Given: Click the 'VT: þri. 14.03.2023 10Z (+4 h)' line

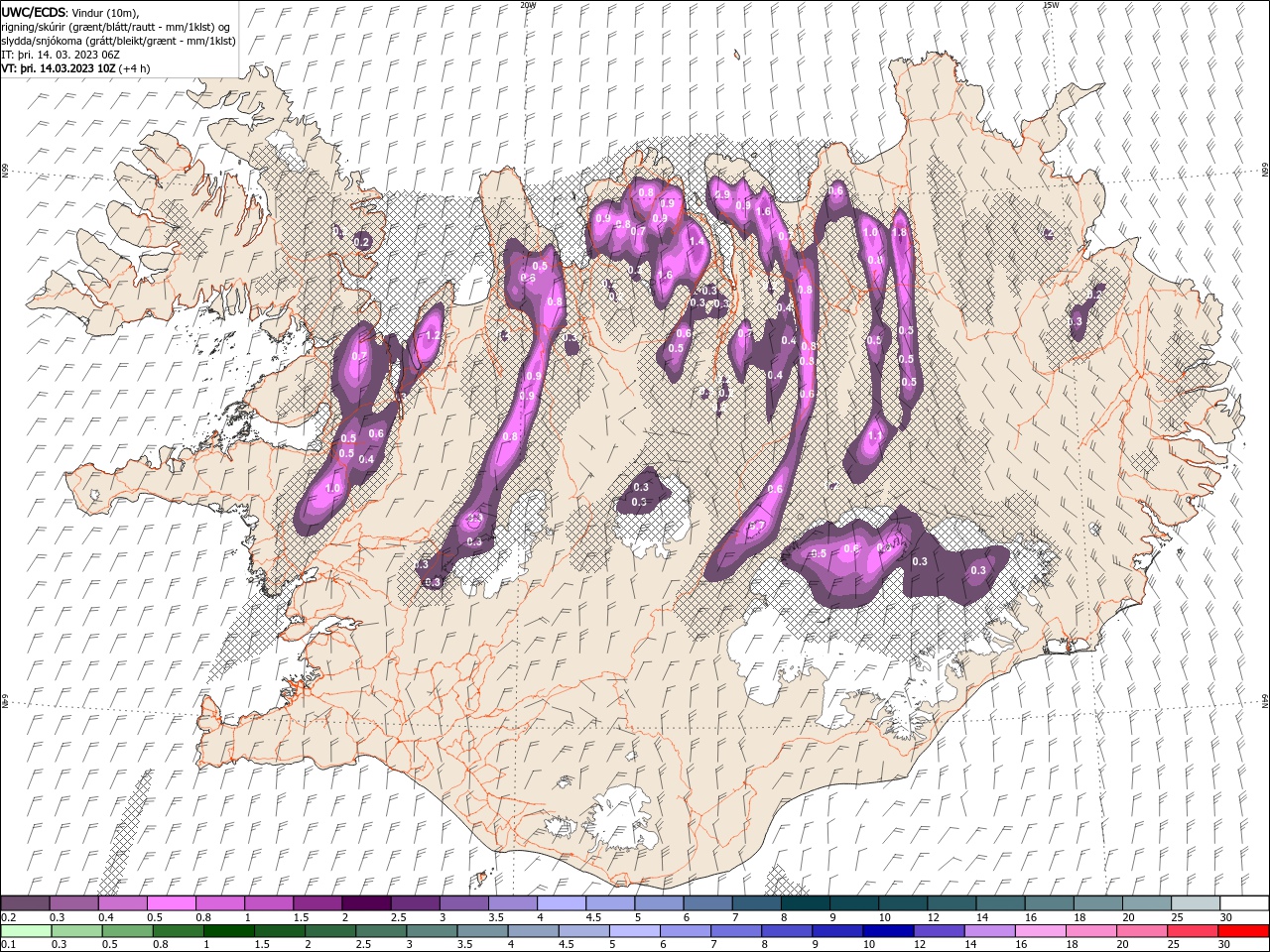Looking at the screenshot, I should point(76,68).
